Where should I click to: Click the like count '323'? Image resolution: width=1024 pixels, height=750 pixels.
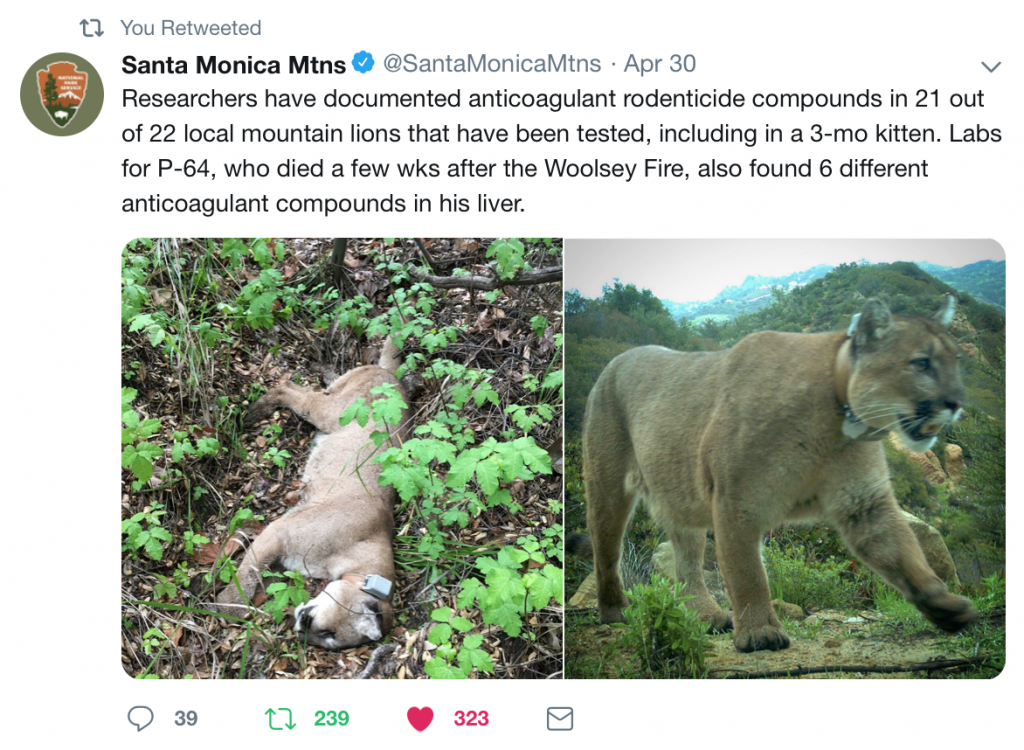point(471,718)
